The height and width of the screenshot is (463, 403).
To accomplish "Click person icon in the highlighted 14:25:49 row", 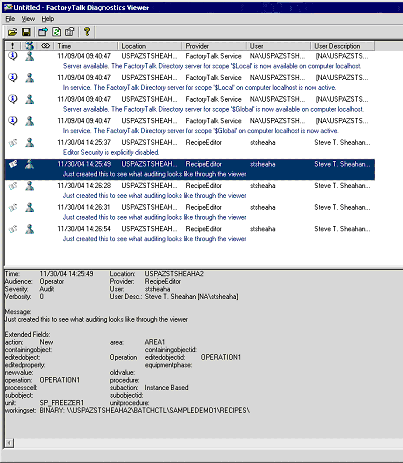I will click(30, 164).
